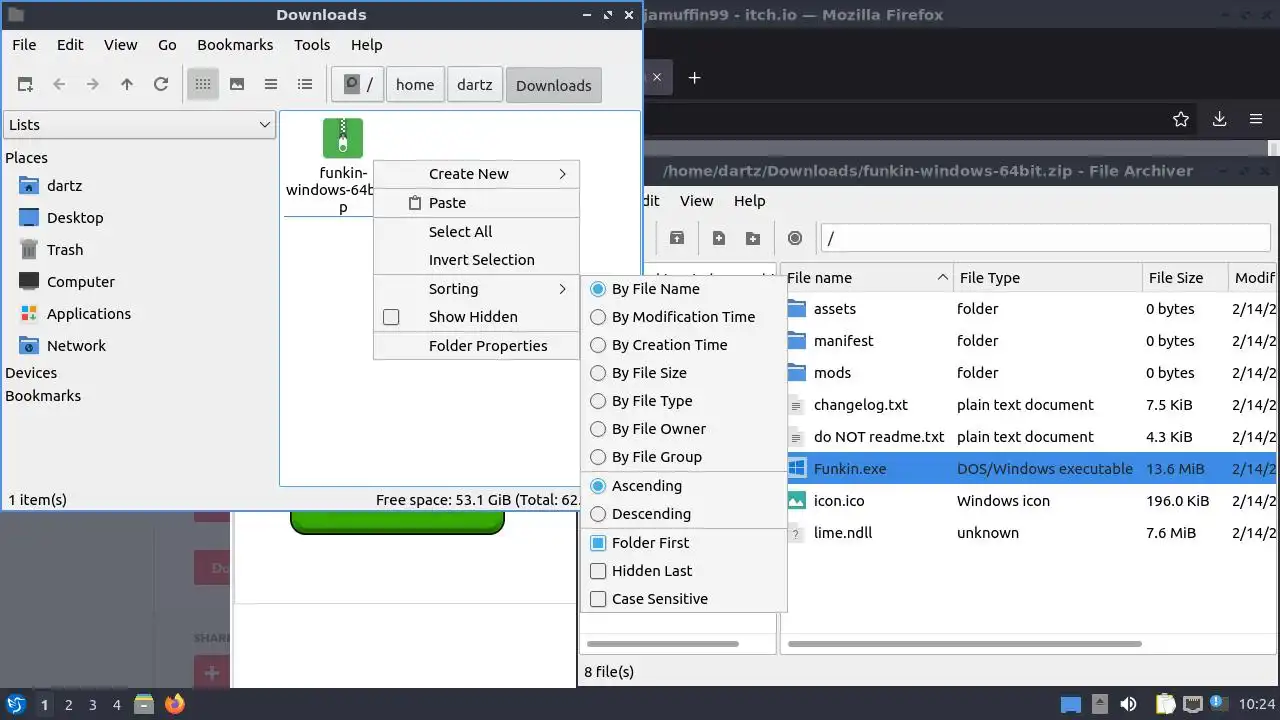
Task: Switch to icon view in file manager
Action: point(203,85)
